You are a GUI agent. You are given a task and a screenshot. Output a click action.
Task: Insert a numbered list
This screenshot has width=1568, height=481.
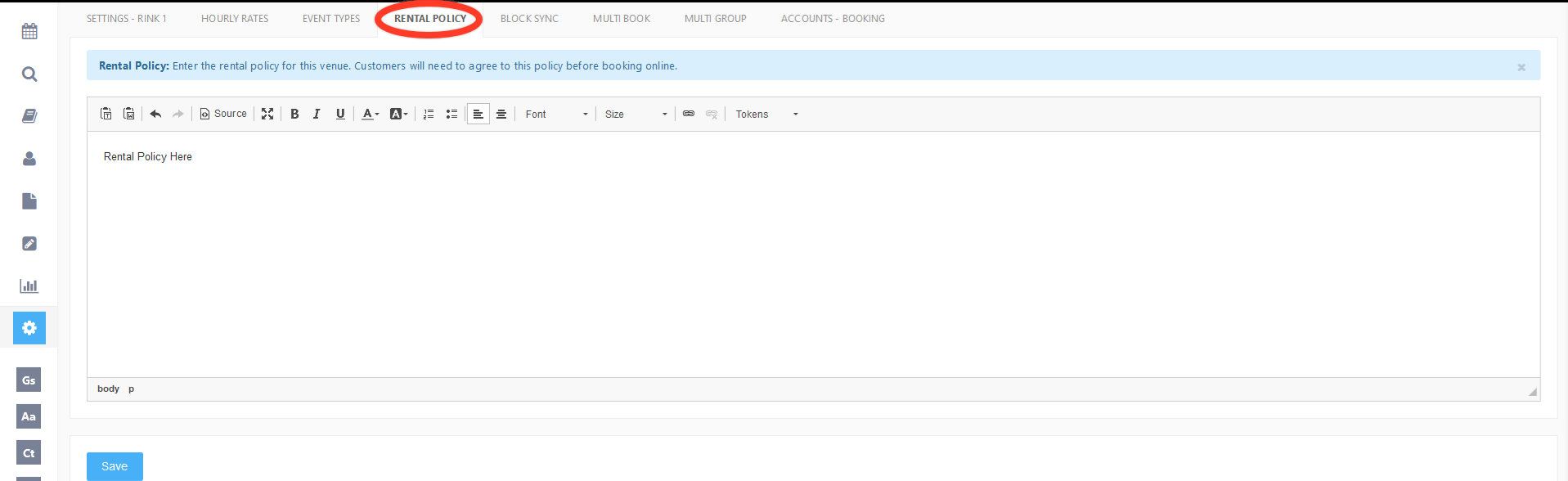pos(429,114)
